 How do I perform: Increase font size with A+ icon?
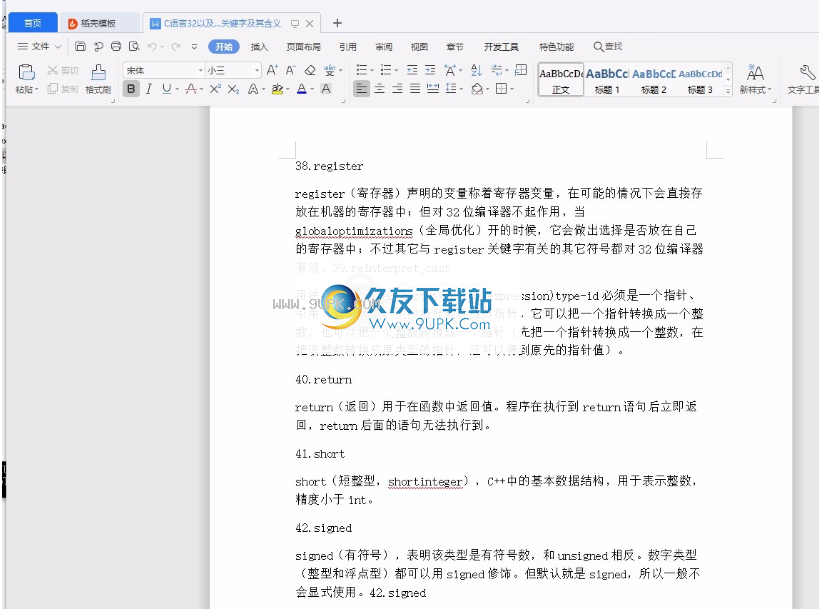pos(272,70)
